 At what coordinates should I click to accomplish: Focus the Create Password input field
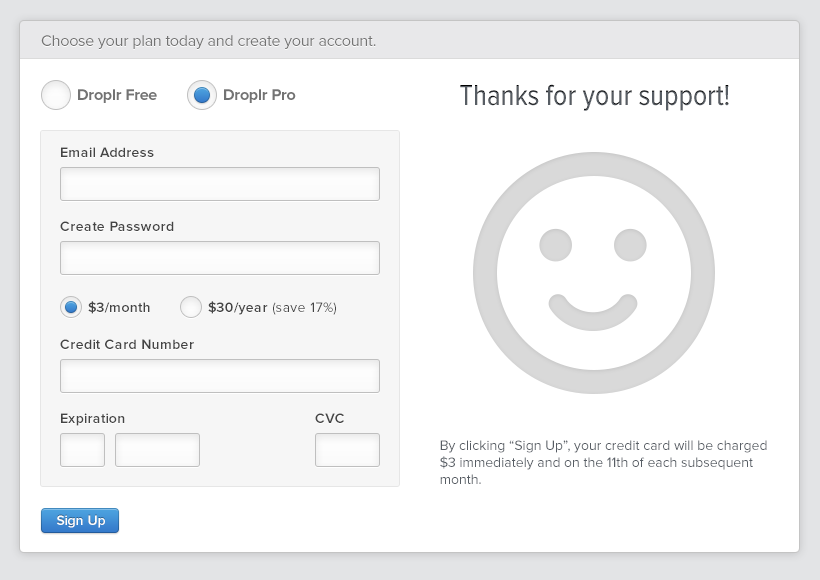click(x=220, y=258)
